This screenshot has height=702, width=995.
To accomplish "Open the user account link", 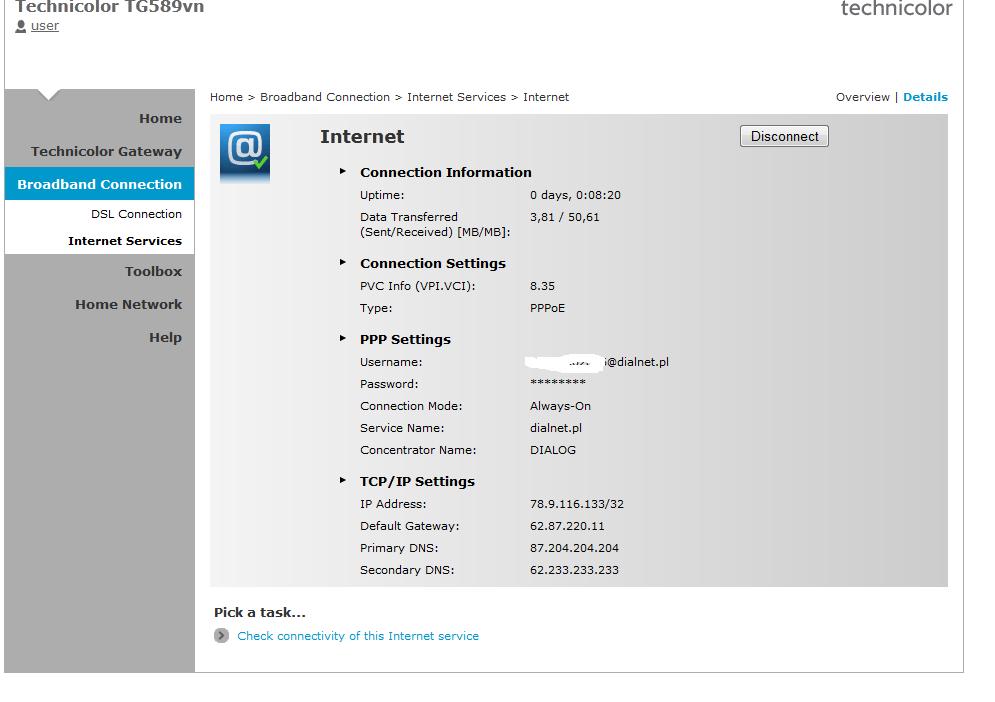I will tap(44, 26).
